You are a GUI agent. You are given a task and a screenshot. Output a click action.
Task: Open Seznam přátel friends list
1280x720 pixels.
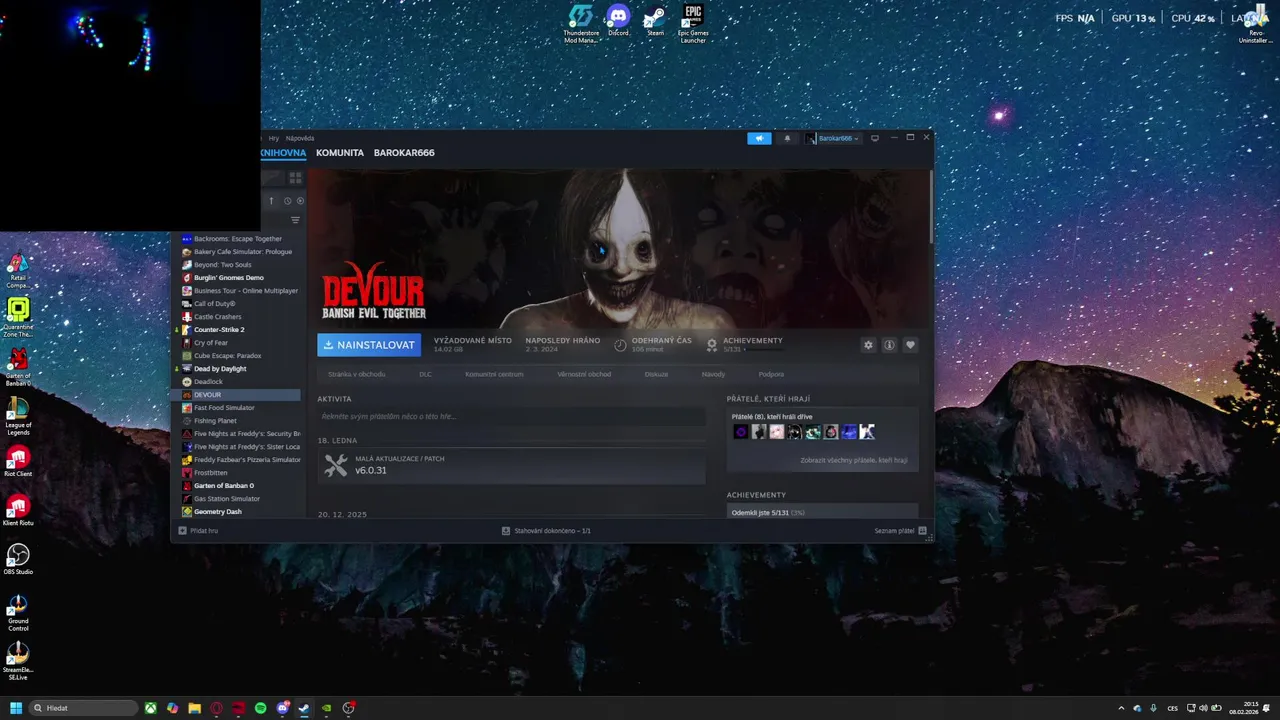pyautogui.click(x=900, y=531)
